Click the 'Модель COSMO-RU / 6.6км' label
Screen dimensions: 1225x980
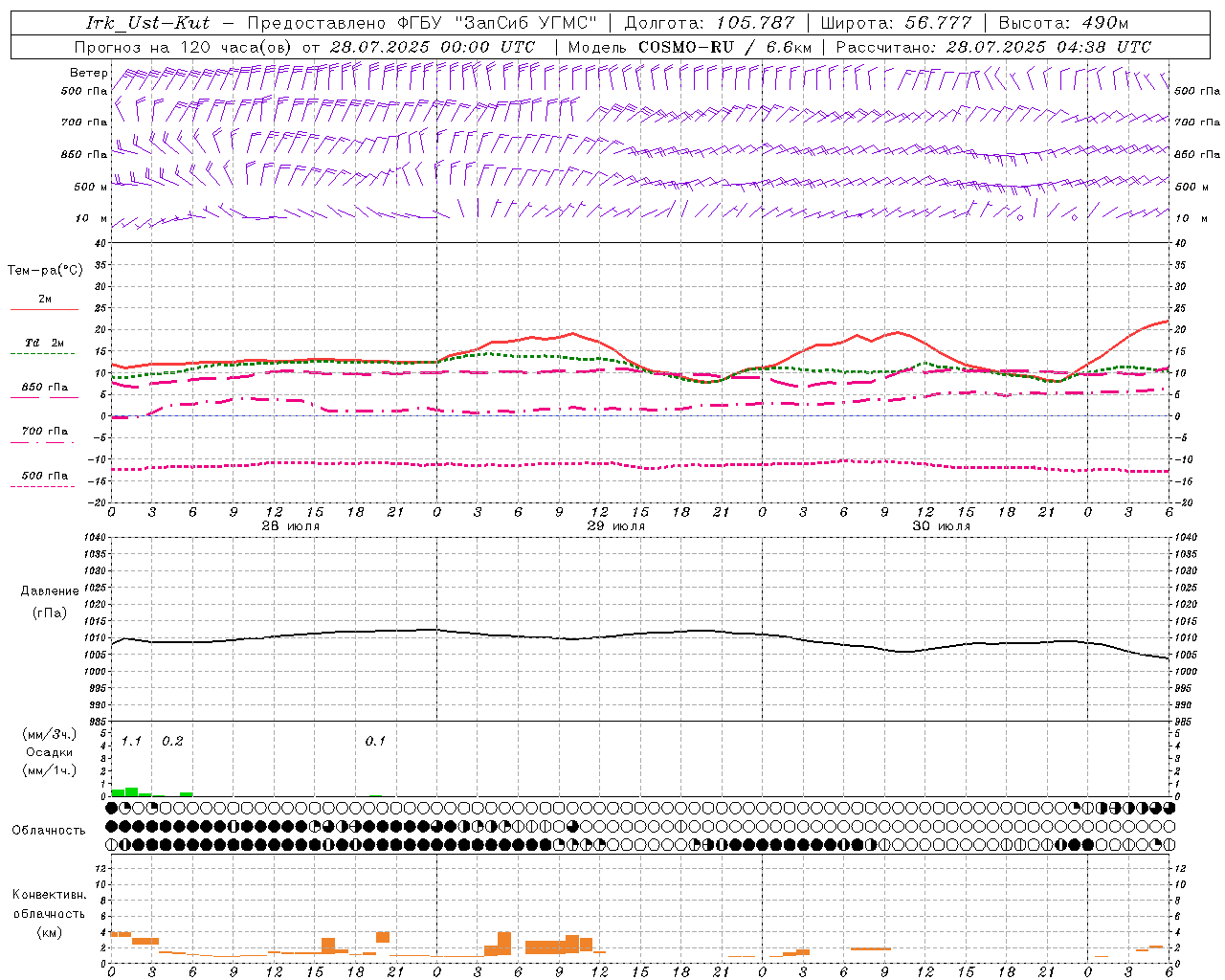click(690, 47)
